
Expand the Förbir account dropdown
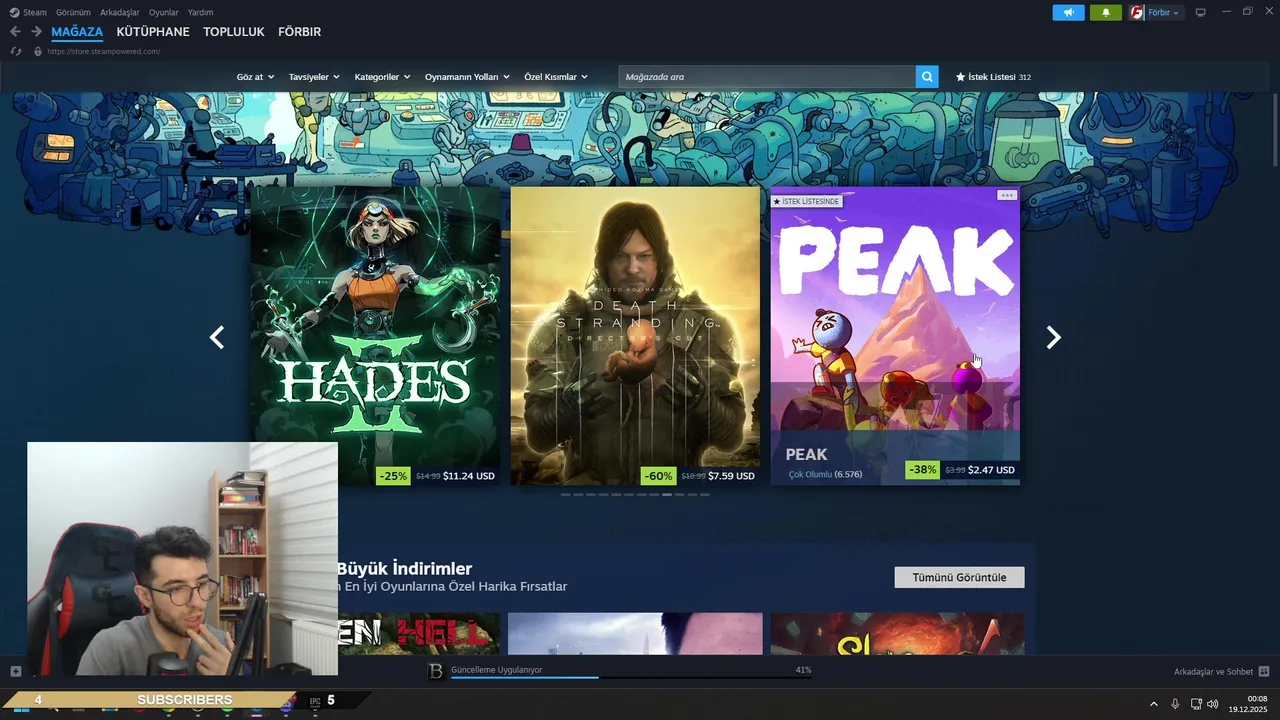(1163, 12)
